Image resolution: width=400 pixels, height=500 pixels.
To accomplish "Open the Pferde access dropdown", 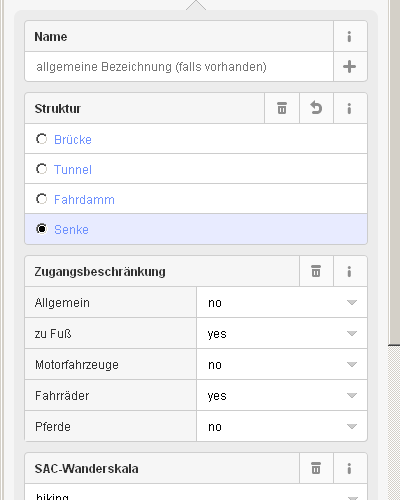I will (282, 426).
